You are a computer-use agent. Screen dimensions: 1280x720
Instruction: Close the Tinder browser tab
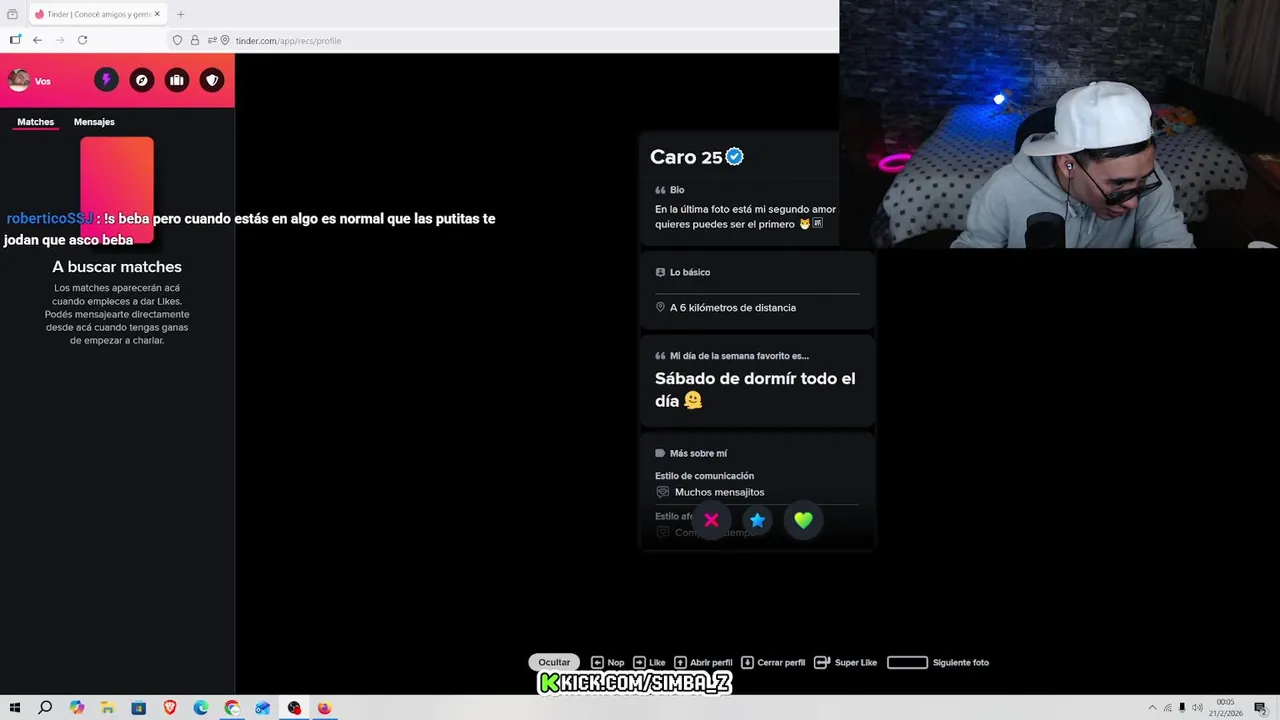point(157,14)
